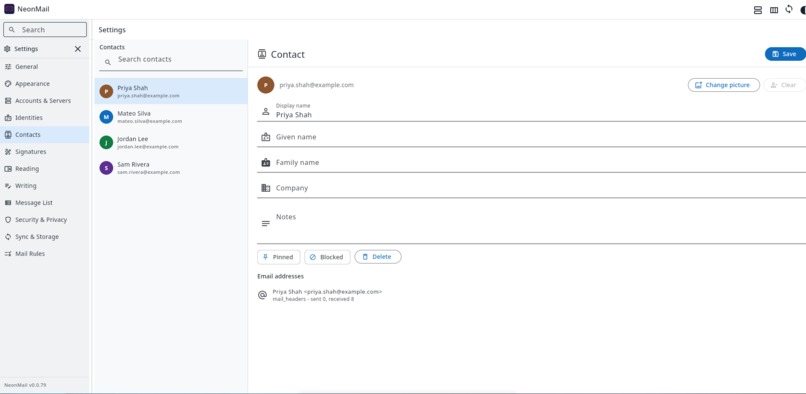
Task: Open Sync & Storage settings
Action: click(45, 237)
